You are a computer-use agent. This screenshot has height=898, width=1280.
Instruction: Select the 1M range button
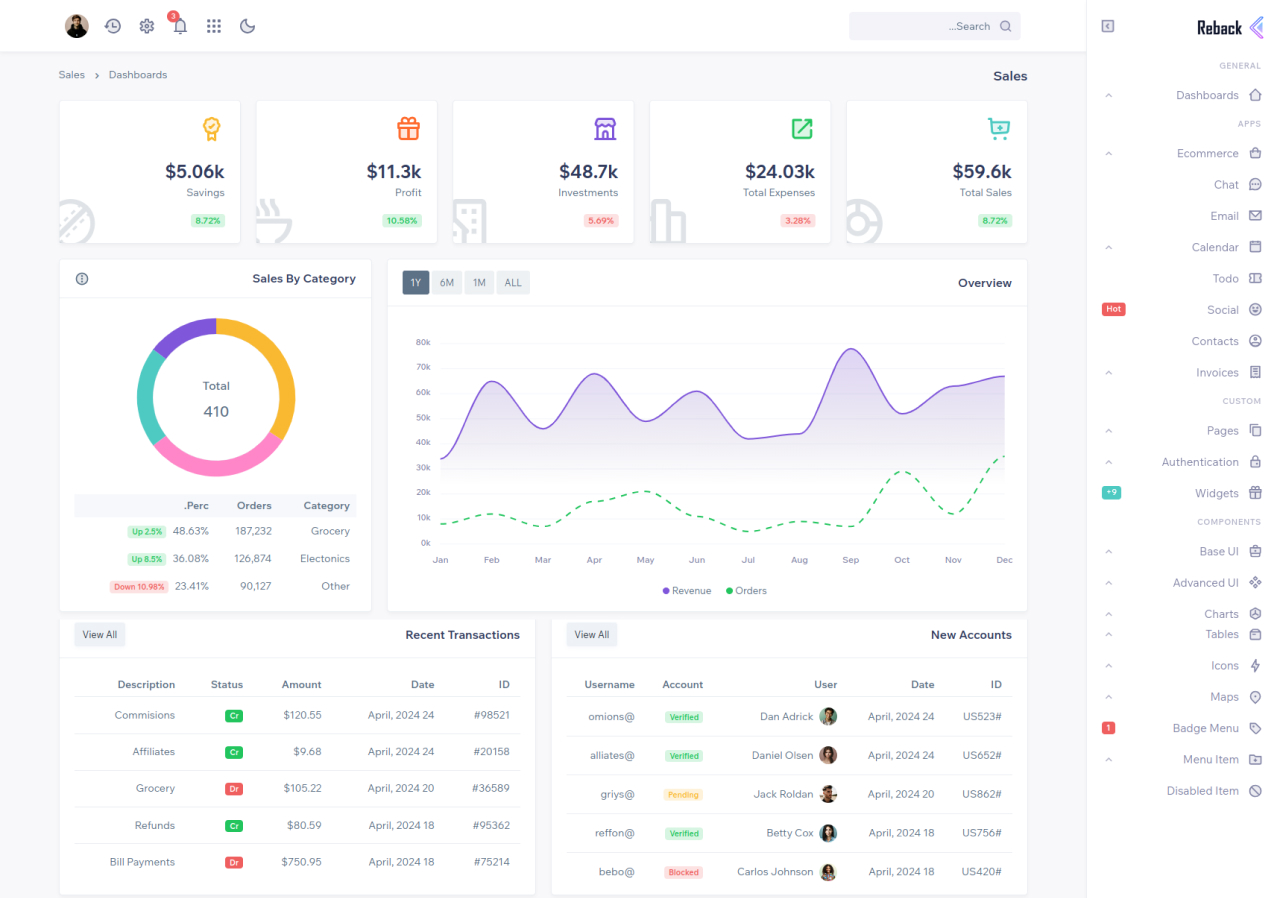[x=479, y=283]
